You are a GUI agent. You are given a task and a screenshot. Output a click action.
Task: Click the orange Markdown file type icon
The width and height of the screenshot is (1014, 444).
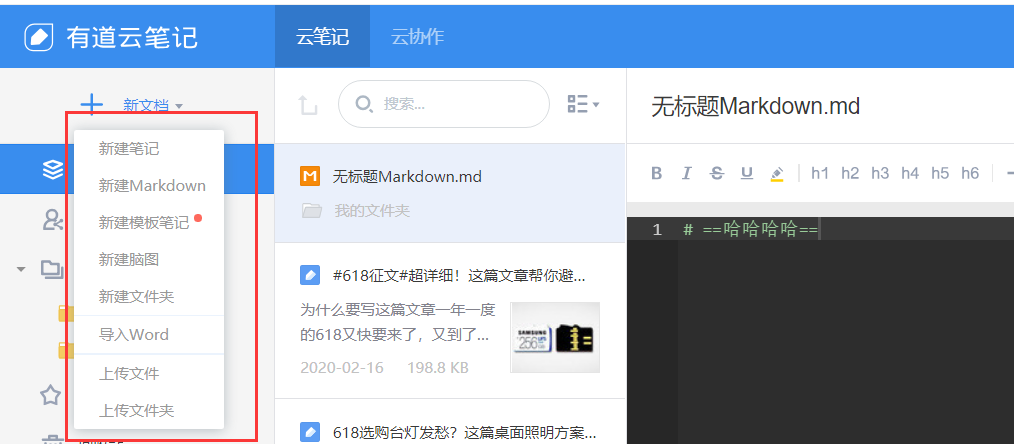(x=310, y=176)
